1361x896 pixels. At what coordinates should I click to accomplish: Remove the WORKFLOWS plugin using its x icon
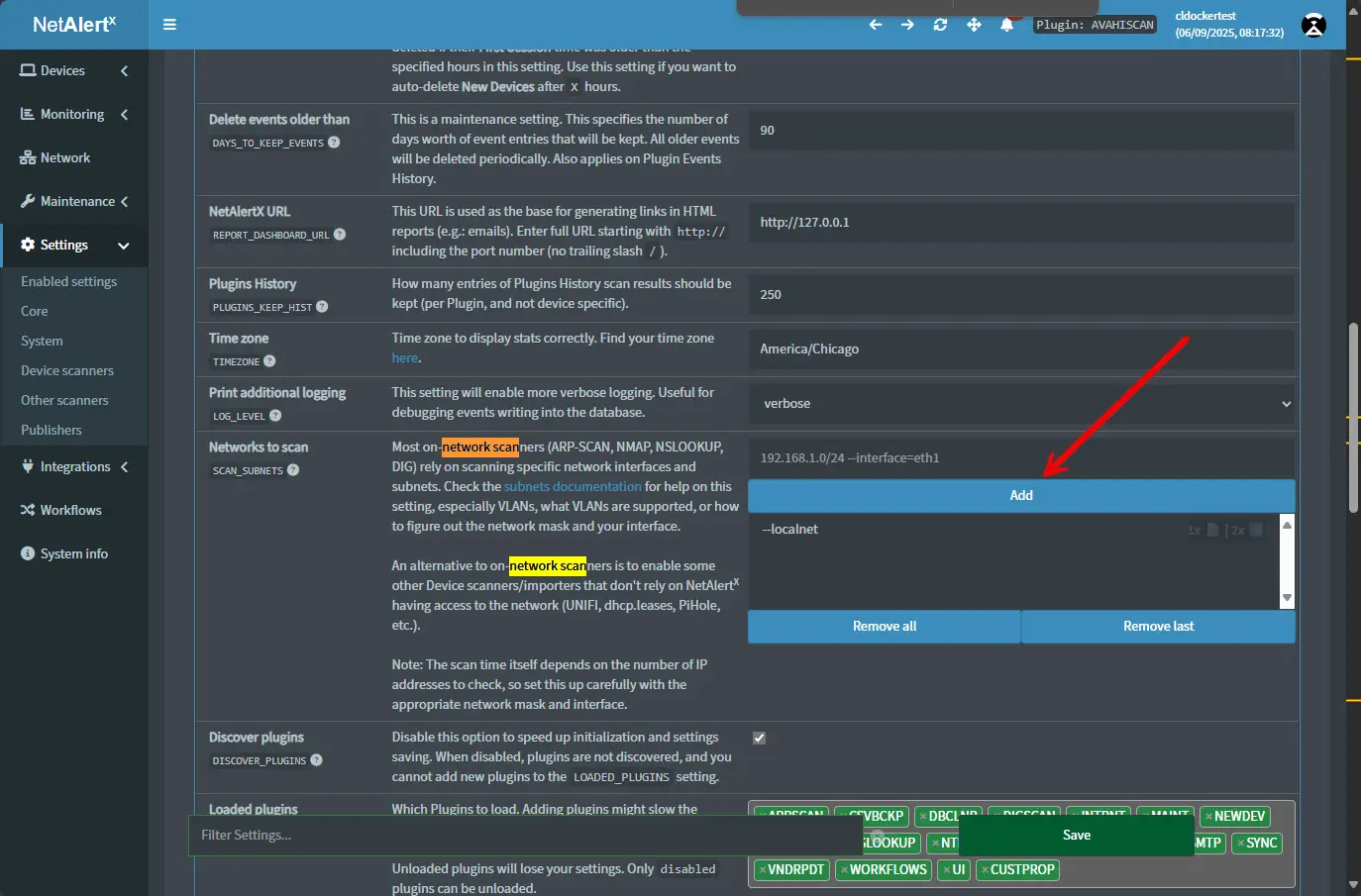point(844,870)
